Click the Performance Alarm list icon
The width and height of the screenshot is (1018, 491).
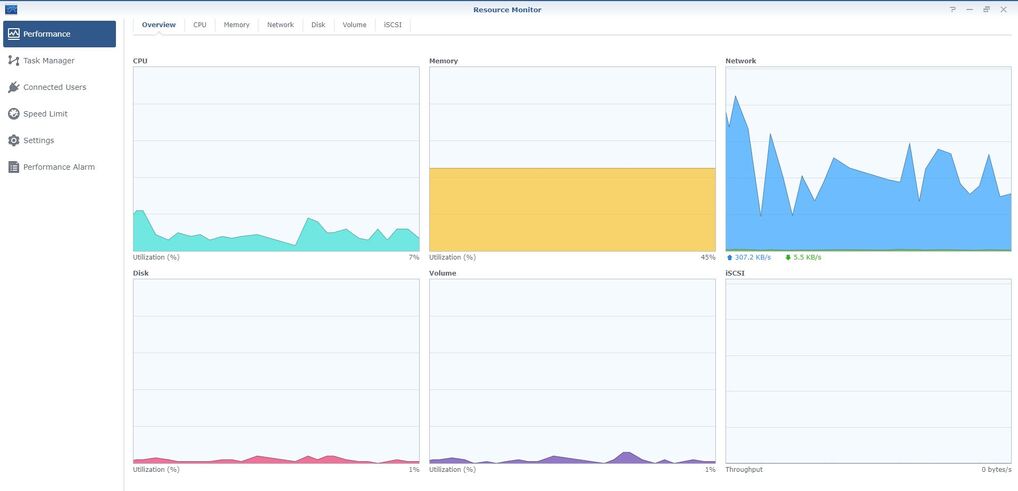point(14,167)
